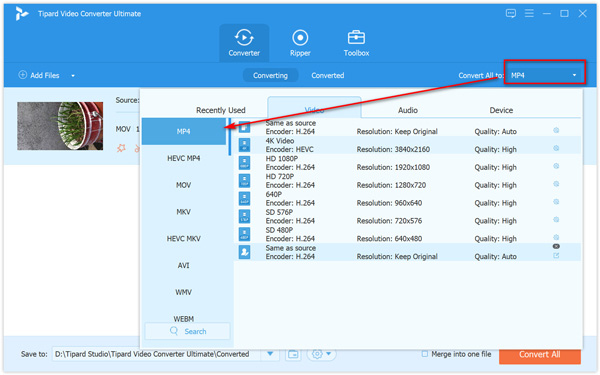Screen dimensions: 600x375
Task: Select MOV in the format list
Action: pyautogui.click(x=184, y=185)
